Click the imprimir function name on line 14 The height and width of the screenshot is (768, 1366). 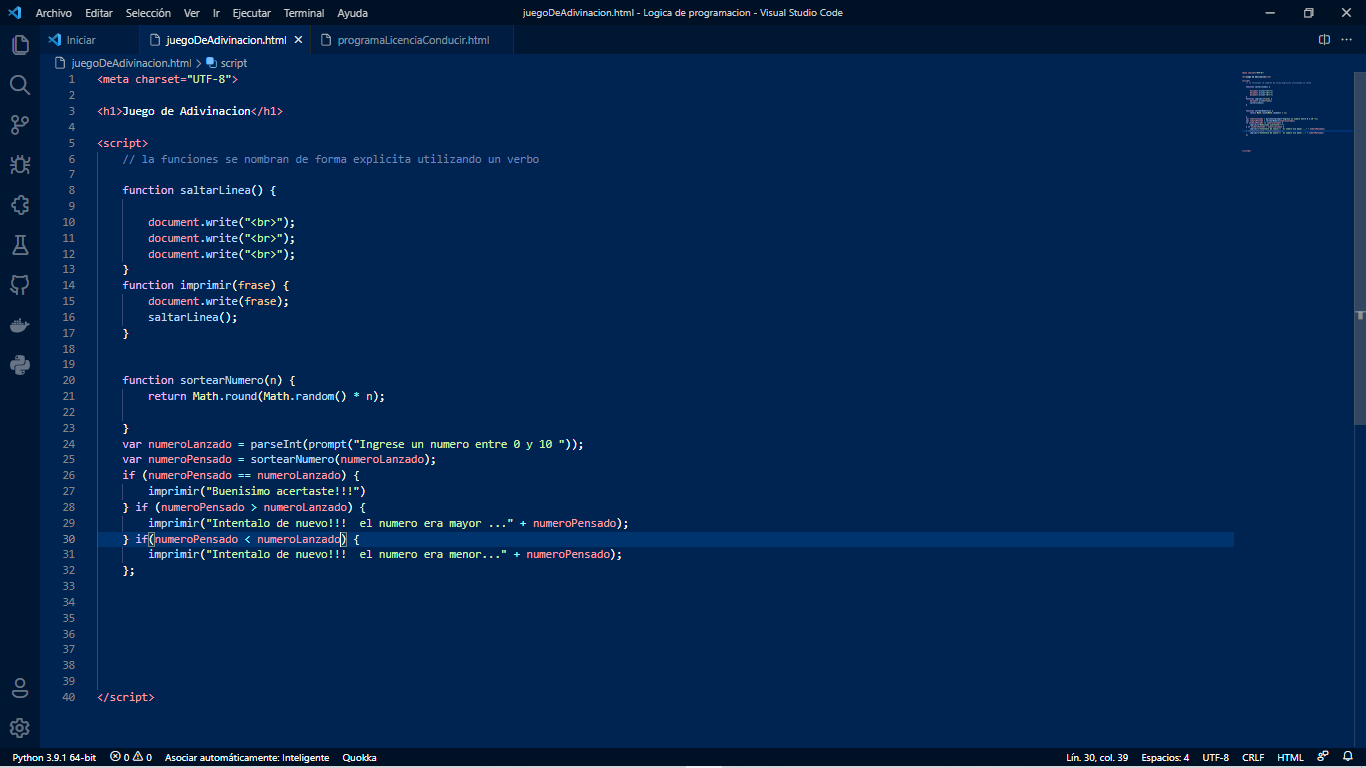pyautogui.click(x=205, y=285)
